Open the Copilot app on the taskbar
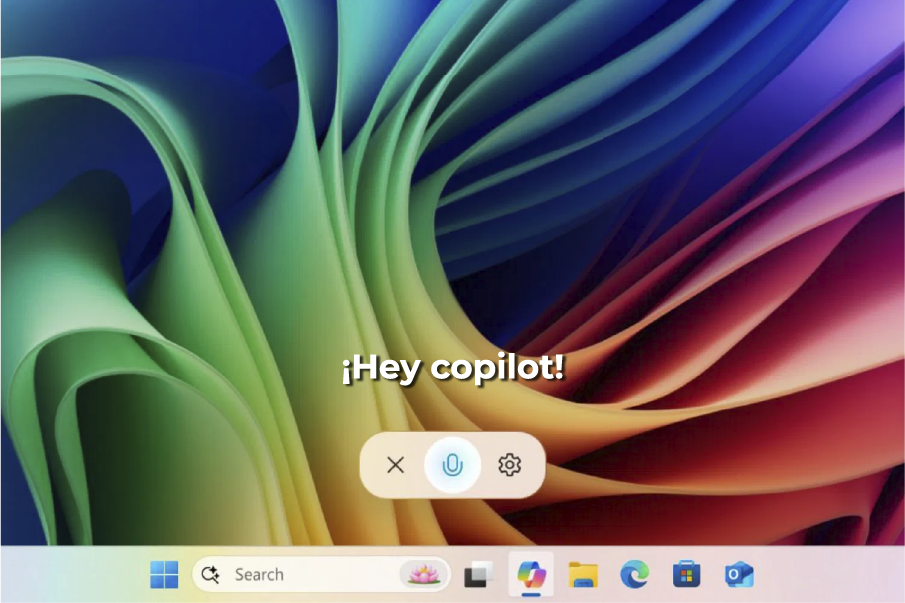 point(531,575)
